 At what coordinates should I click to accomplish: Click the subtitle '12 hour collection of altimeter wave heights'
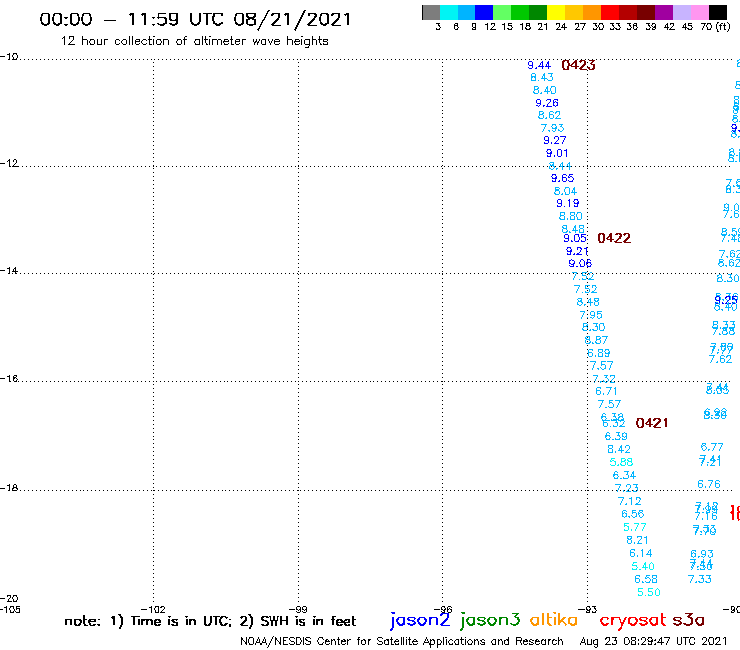(194, 41)
